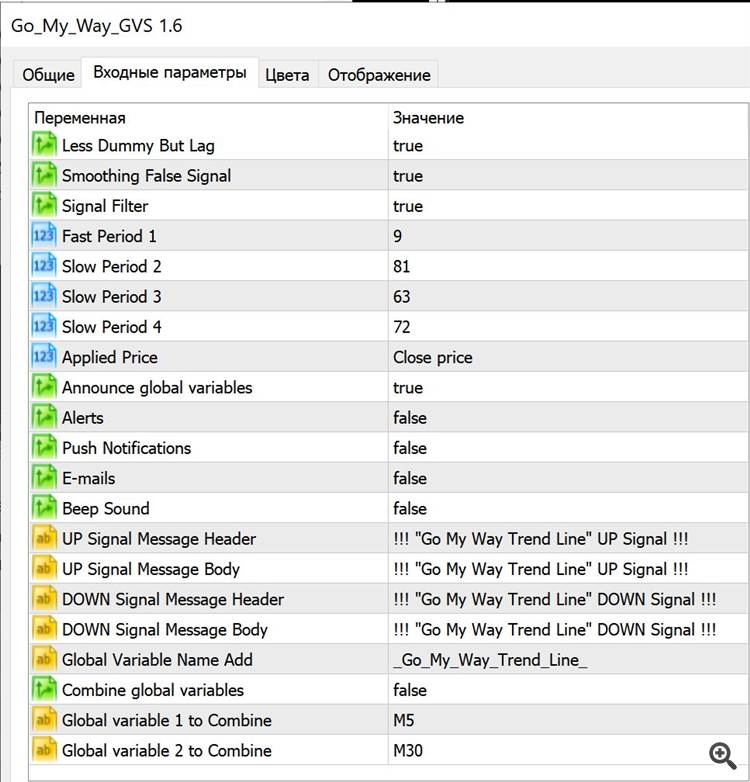Click the boolean icon beside Less Dummy But Lag
This screenshot has width=750, height=782.
click(x=44, y=146)
